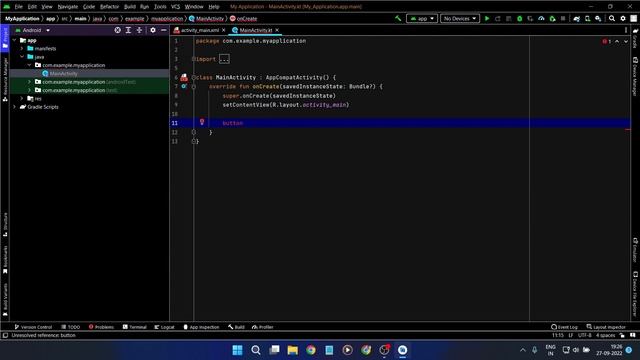Collapse the java folder
Screen dimensions: 640x360
pos(22,57)
